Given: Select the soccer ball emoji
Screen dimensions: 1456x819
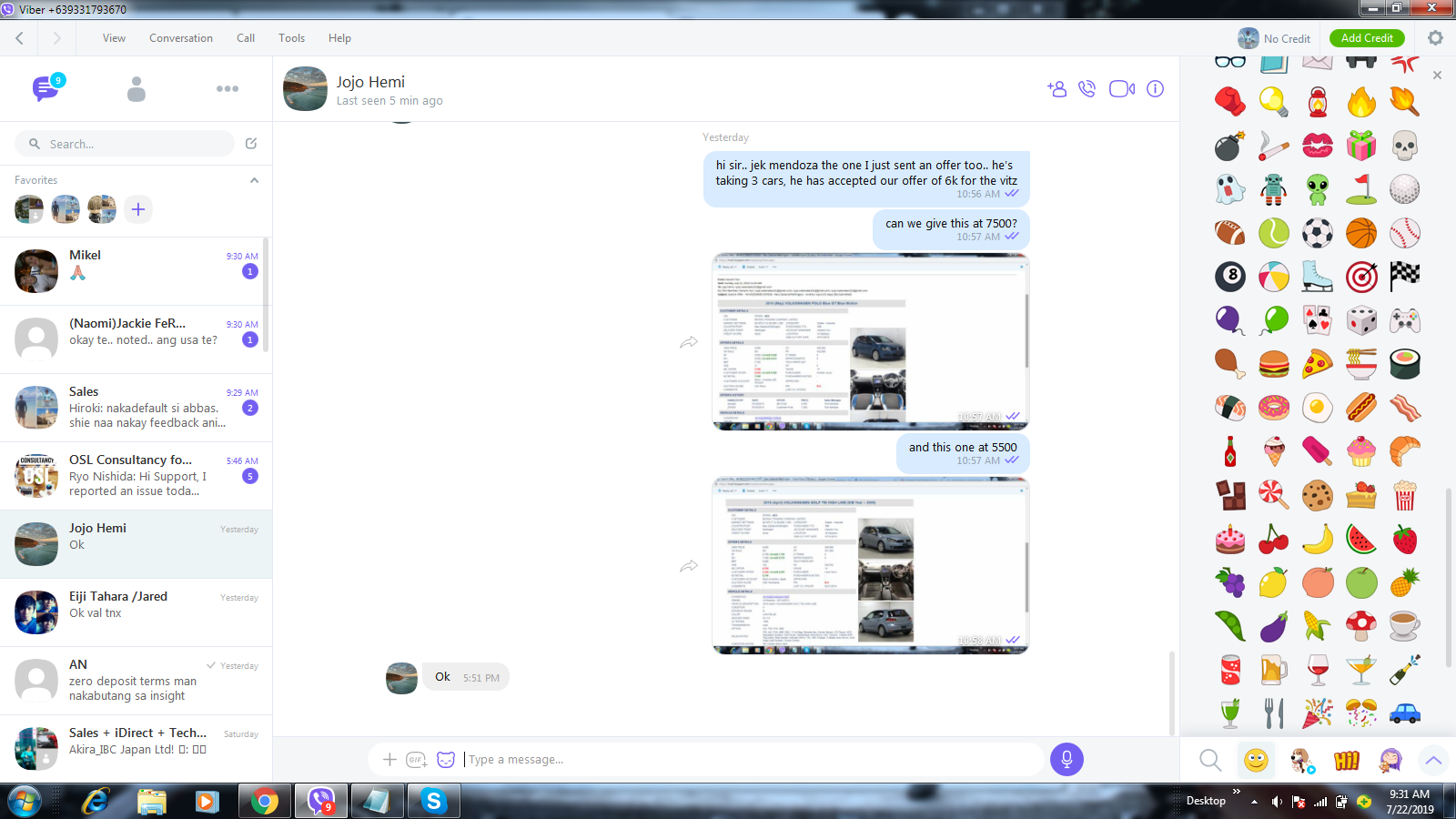Looking at the screenshot, I should [x=1317, y=233].
